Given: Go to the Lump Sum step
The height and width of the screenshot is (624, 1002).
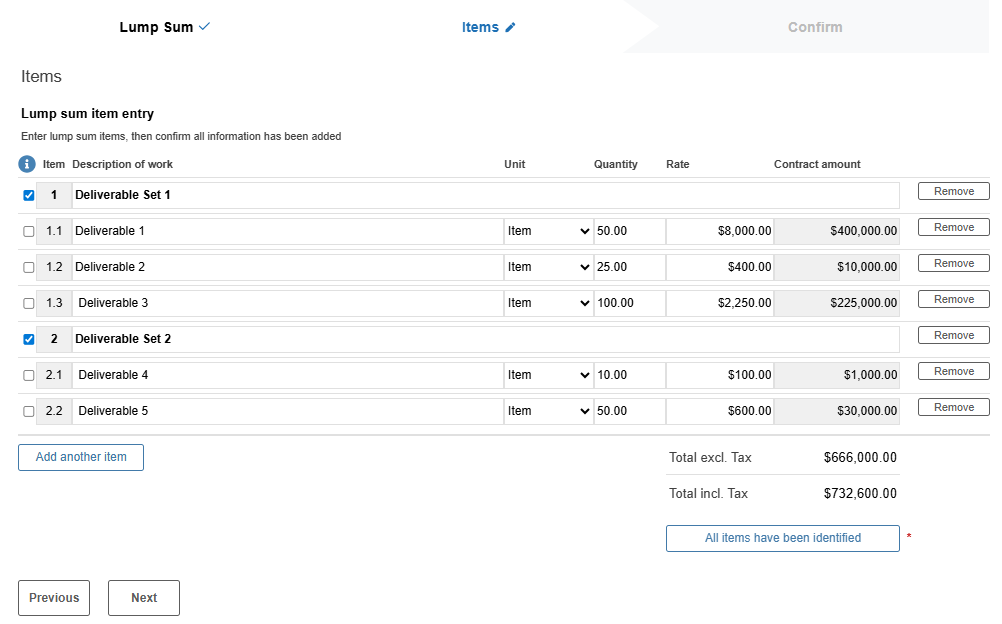Looking at the screenshot, I should click(x=164, y=27).
